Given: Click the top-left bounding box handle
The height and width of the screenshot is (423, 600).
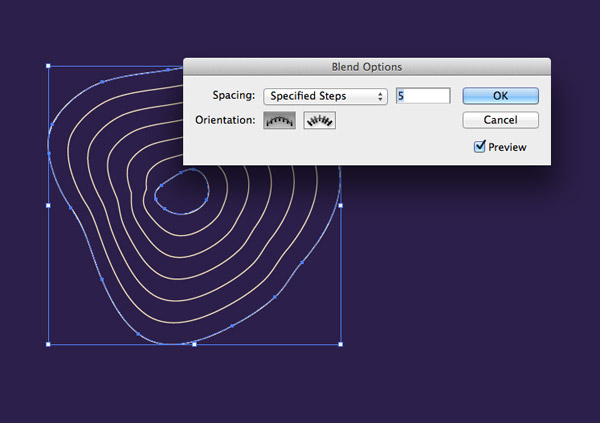Looking at the screenshot, I should coord(48,67).
